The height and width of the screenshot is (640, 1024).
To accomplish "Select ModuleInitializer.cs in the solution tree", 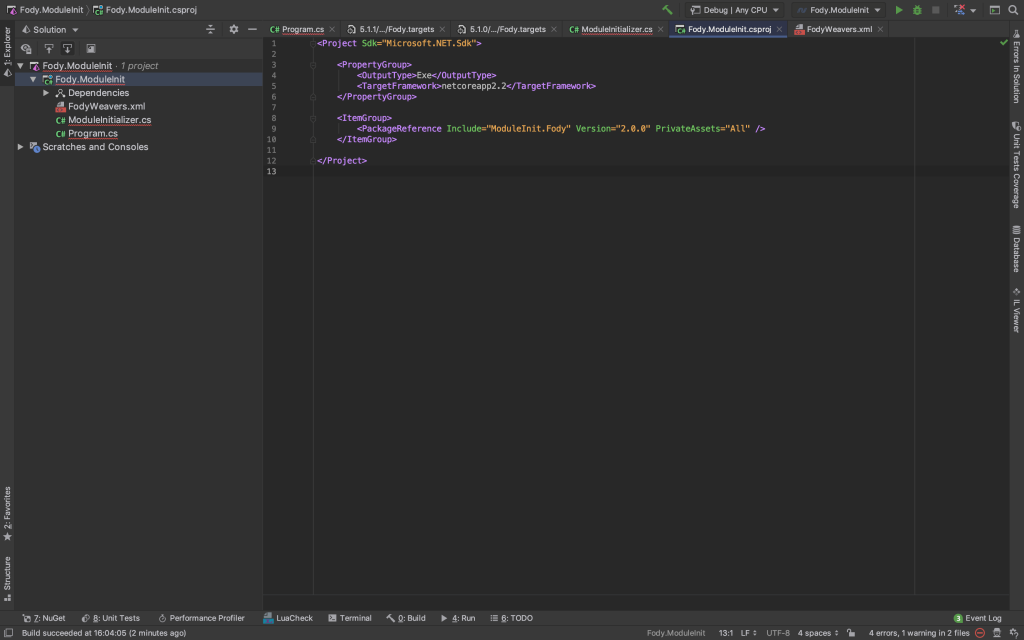I will click(109, 120).
